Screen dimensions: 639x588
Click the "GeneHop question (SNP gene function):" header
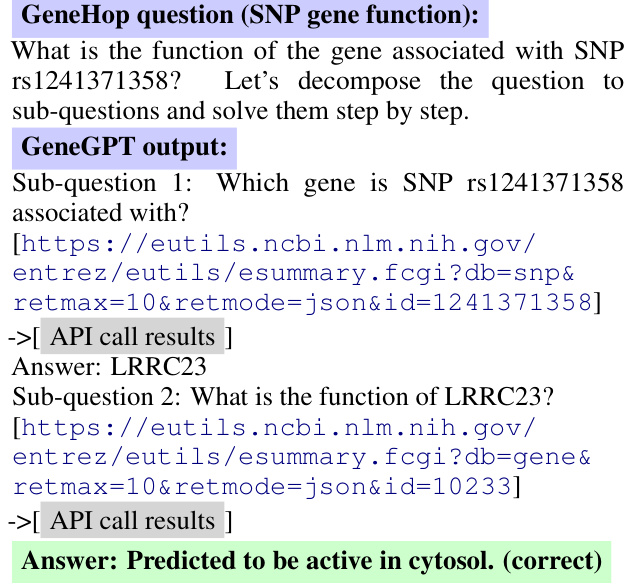point(249,18)
